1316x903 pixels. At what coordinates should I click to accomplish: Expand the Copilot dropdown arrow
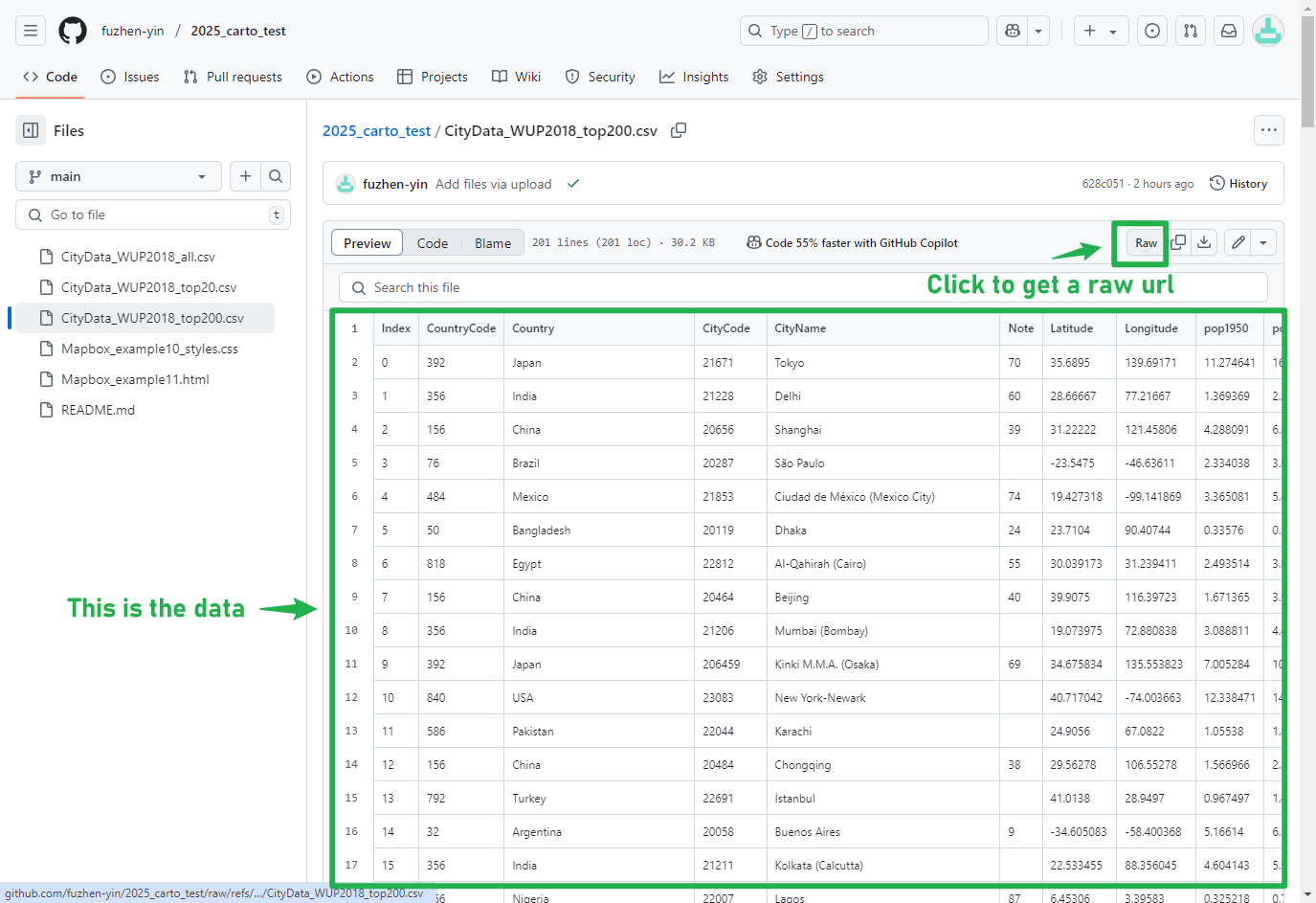(x=1038, y=31)
